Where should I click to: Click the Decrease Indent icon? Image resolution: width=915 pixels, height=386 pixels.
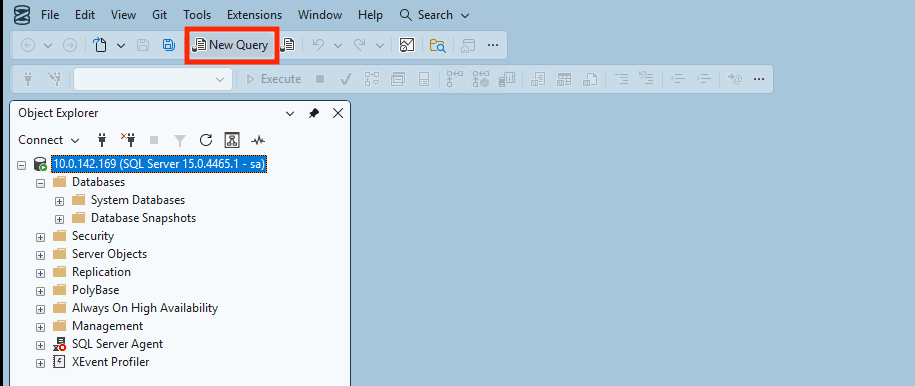pyautogui.click(x=677, y=79)
